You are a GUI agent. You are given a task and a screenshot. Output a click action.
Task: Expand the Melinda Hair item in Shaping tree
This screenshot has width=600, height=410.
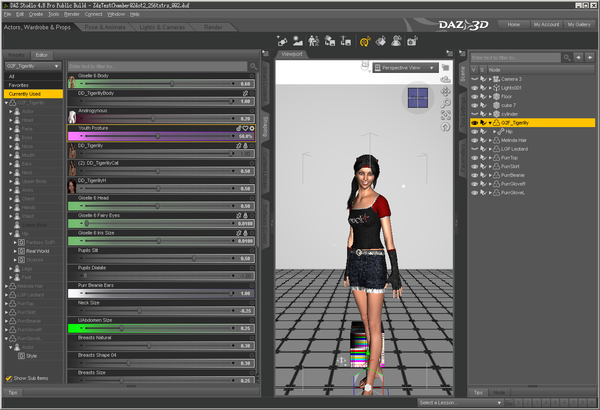tap(6, 286)
